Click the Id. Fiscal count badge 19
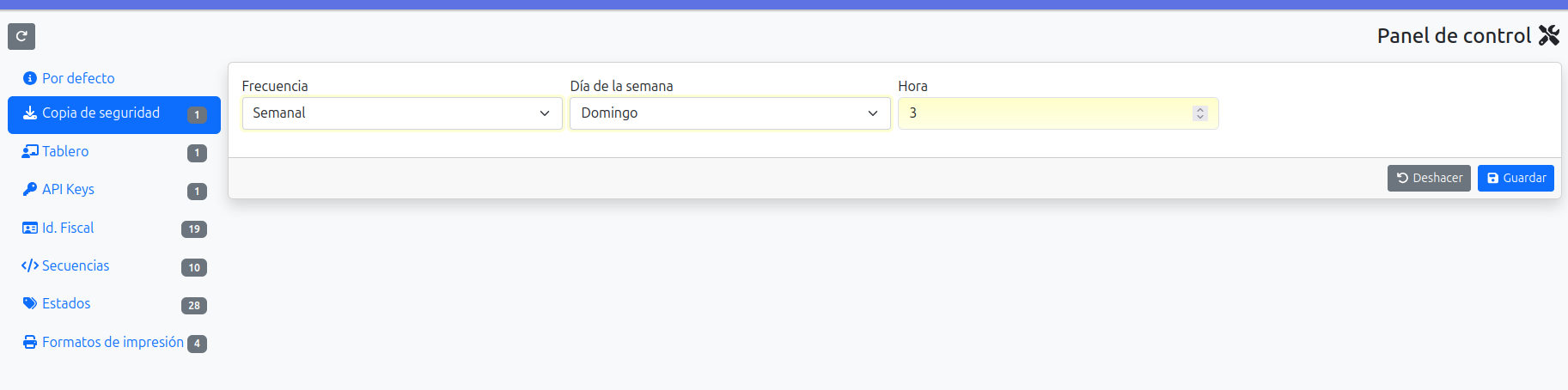The width and height of the screenshot is (1568, 390). (x=194, y=229)
